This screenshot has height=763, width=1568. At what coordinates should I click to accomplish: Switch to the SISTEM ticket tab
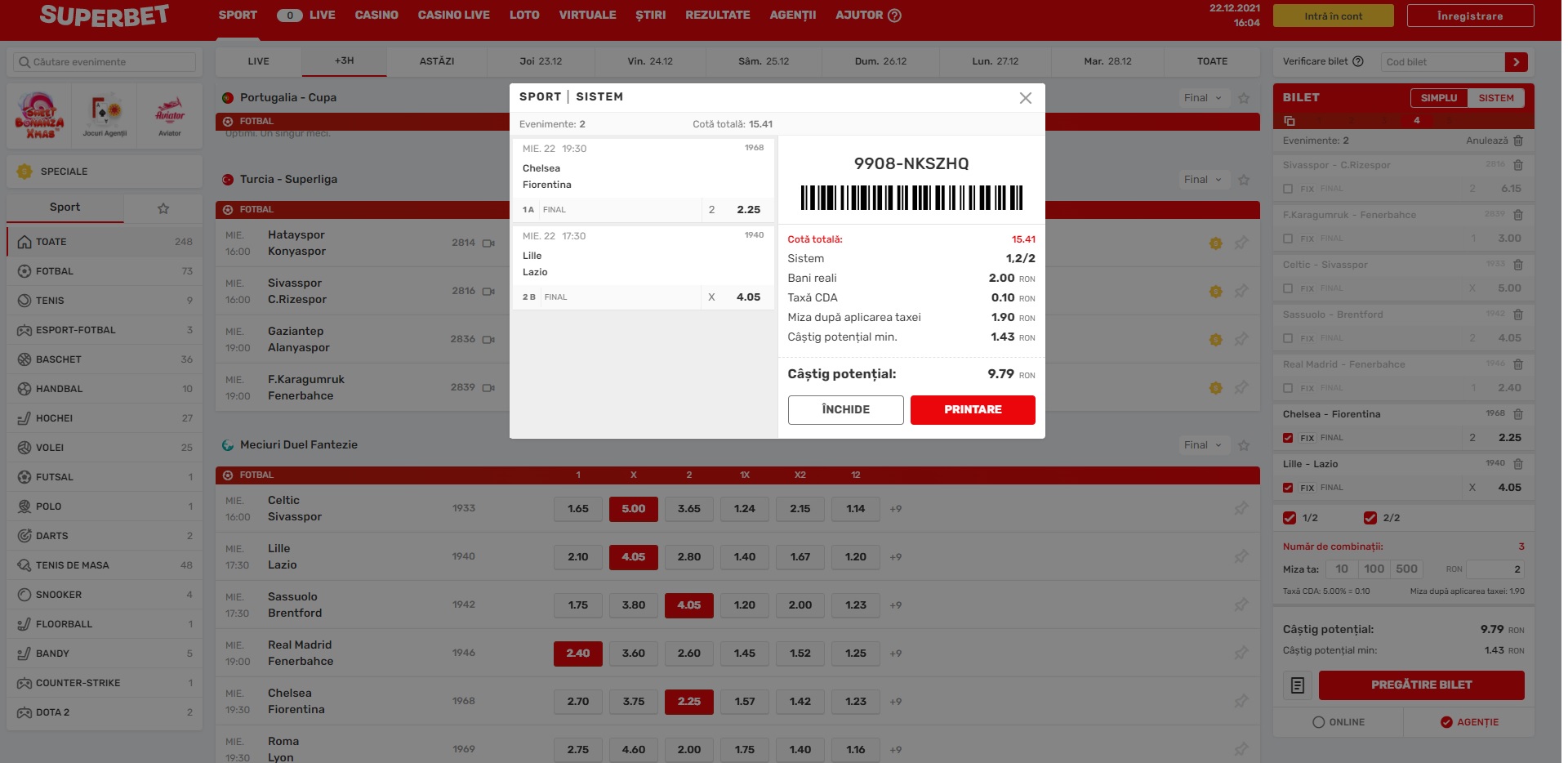[1496, 98]
